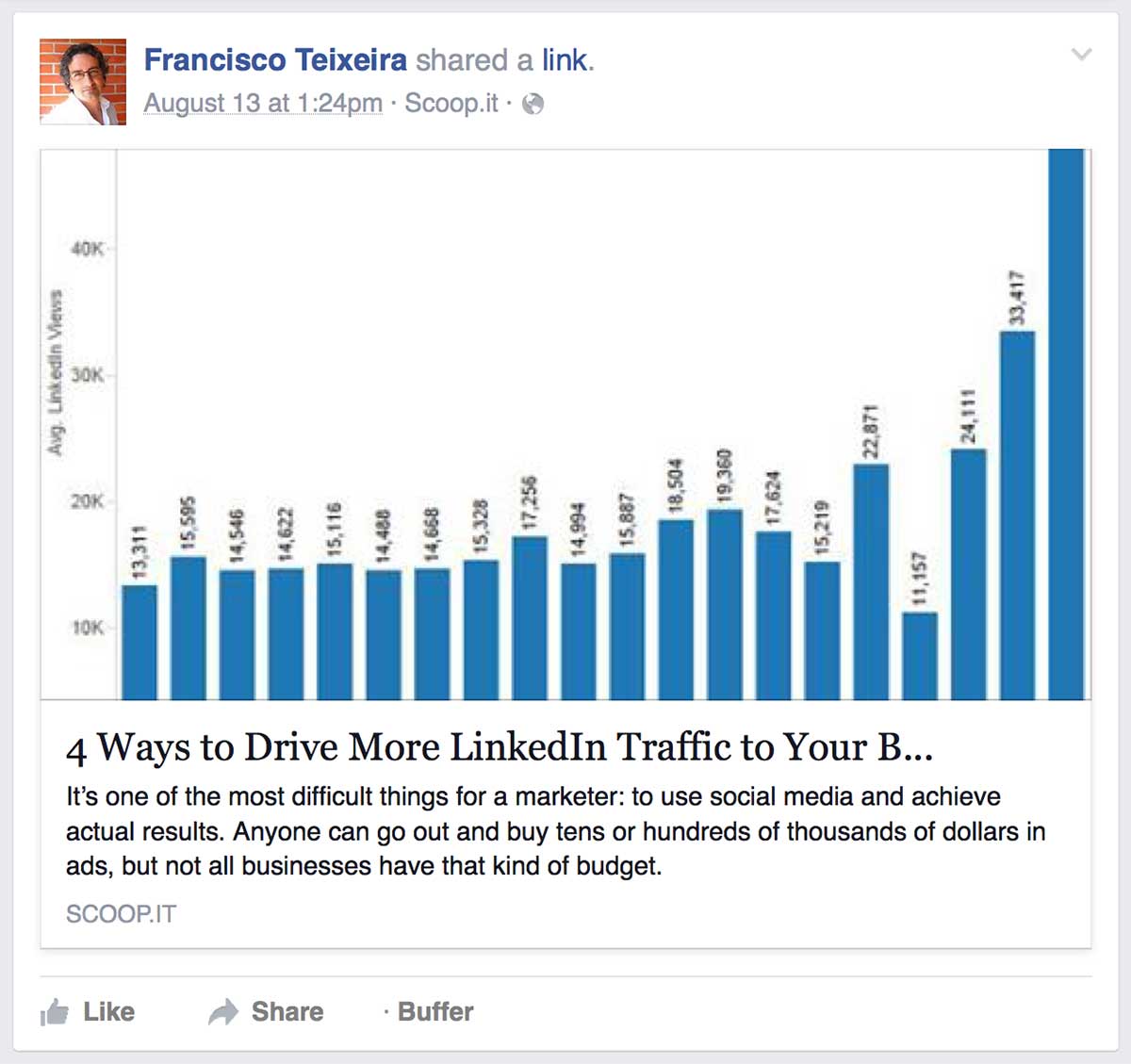
Task: Click the article description text
Action: tap(556, 831)
